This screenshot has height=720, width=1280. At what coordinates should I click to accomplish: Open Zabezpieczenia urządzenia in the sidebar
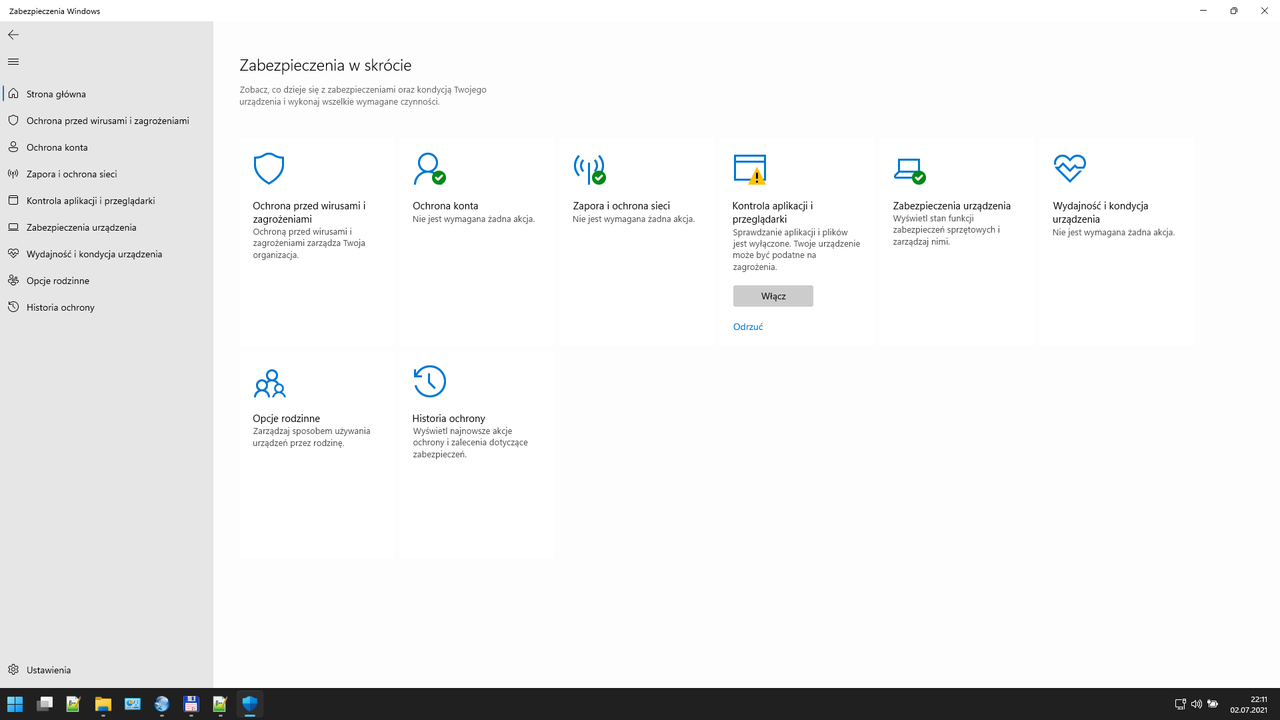(106, 227)
